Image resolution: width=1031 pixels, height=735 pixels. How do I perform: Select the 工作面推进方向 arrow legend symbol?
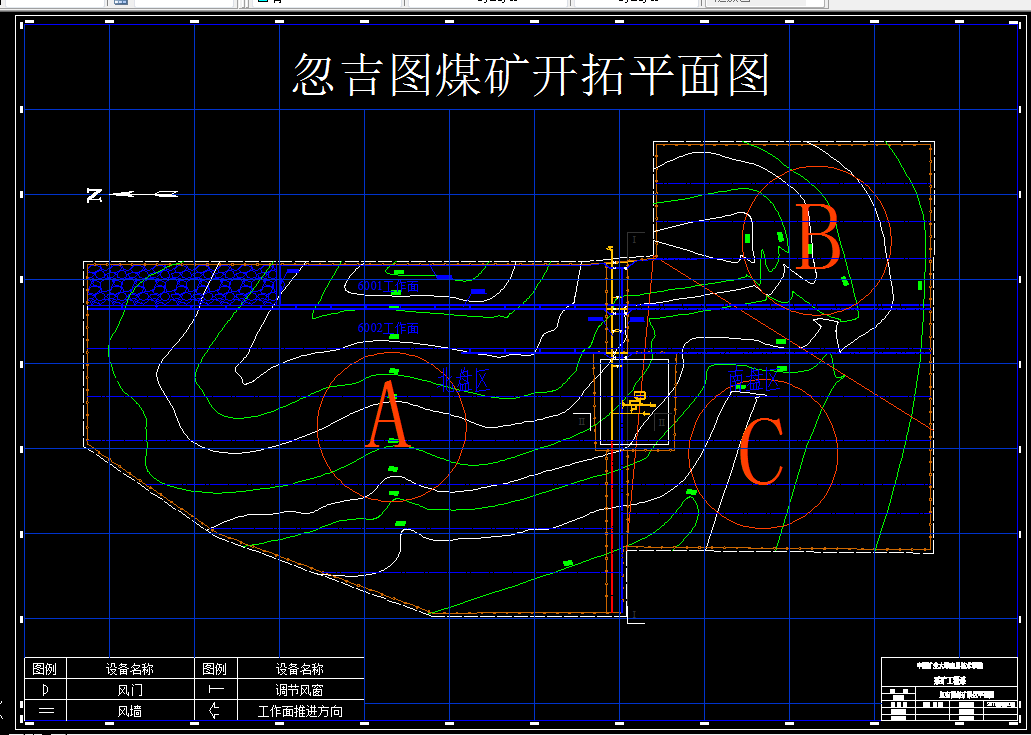[214, 711]
